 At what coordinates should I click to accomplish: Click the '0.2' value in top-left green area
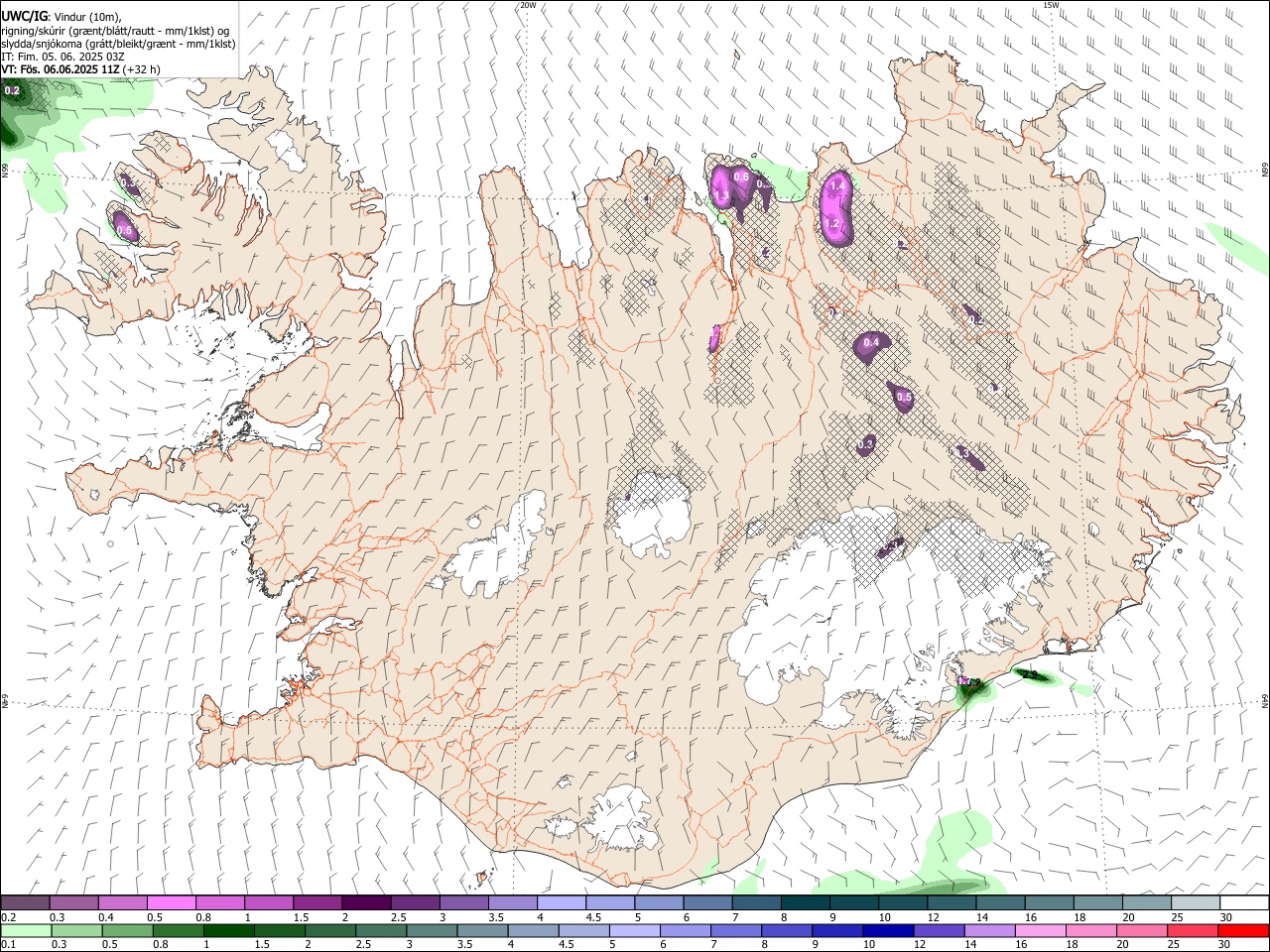pyautogui.click(x=13, y=90)
